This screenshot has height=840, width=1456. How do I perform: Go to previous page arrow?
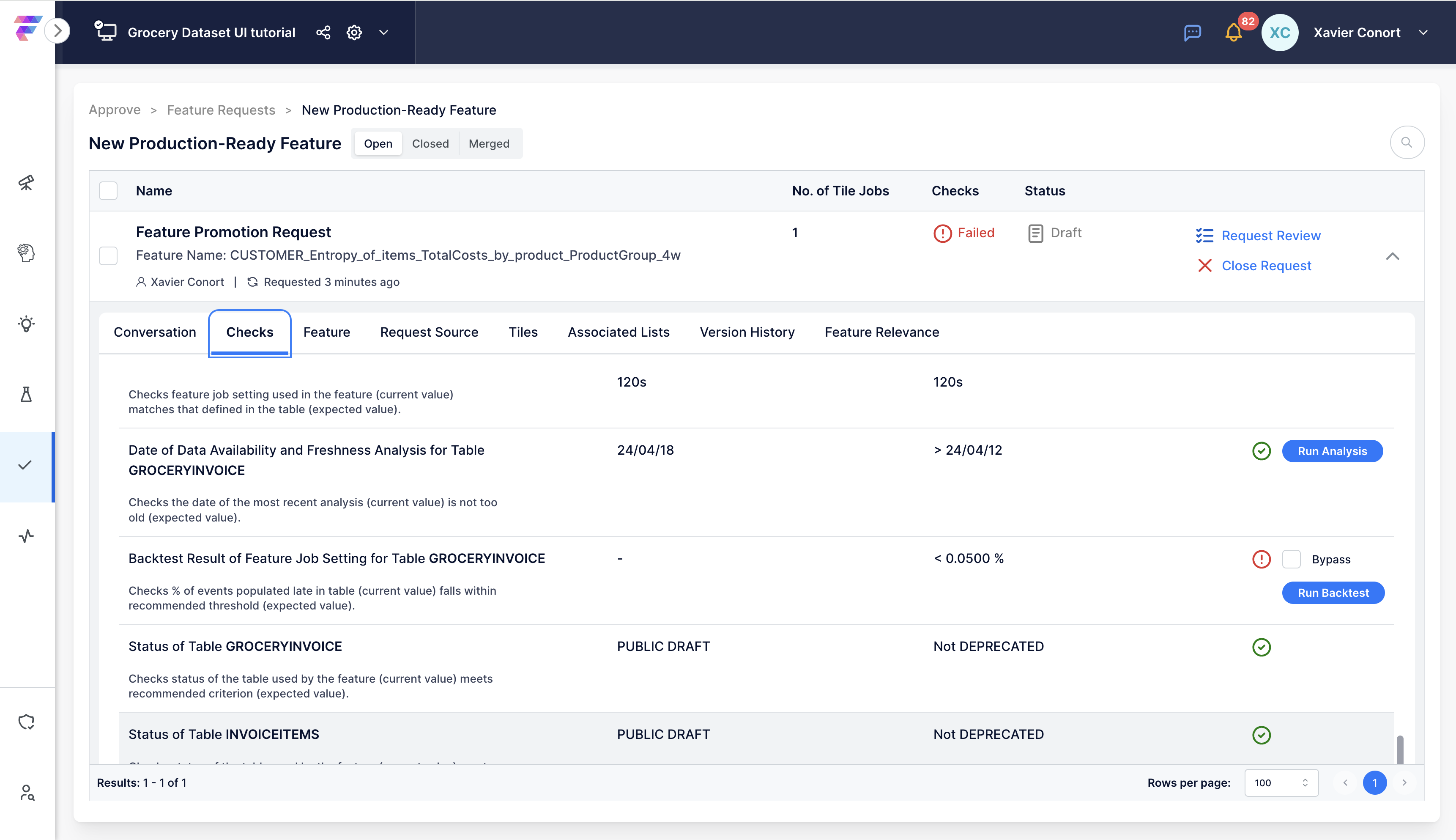1345,783
